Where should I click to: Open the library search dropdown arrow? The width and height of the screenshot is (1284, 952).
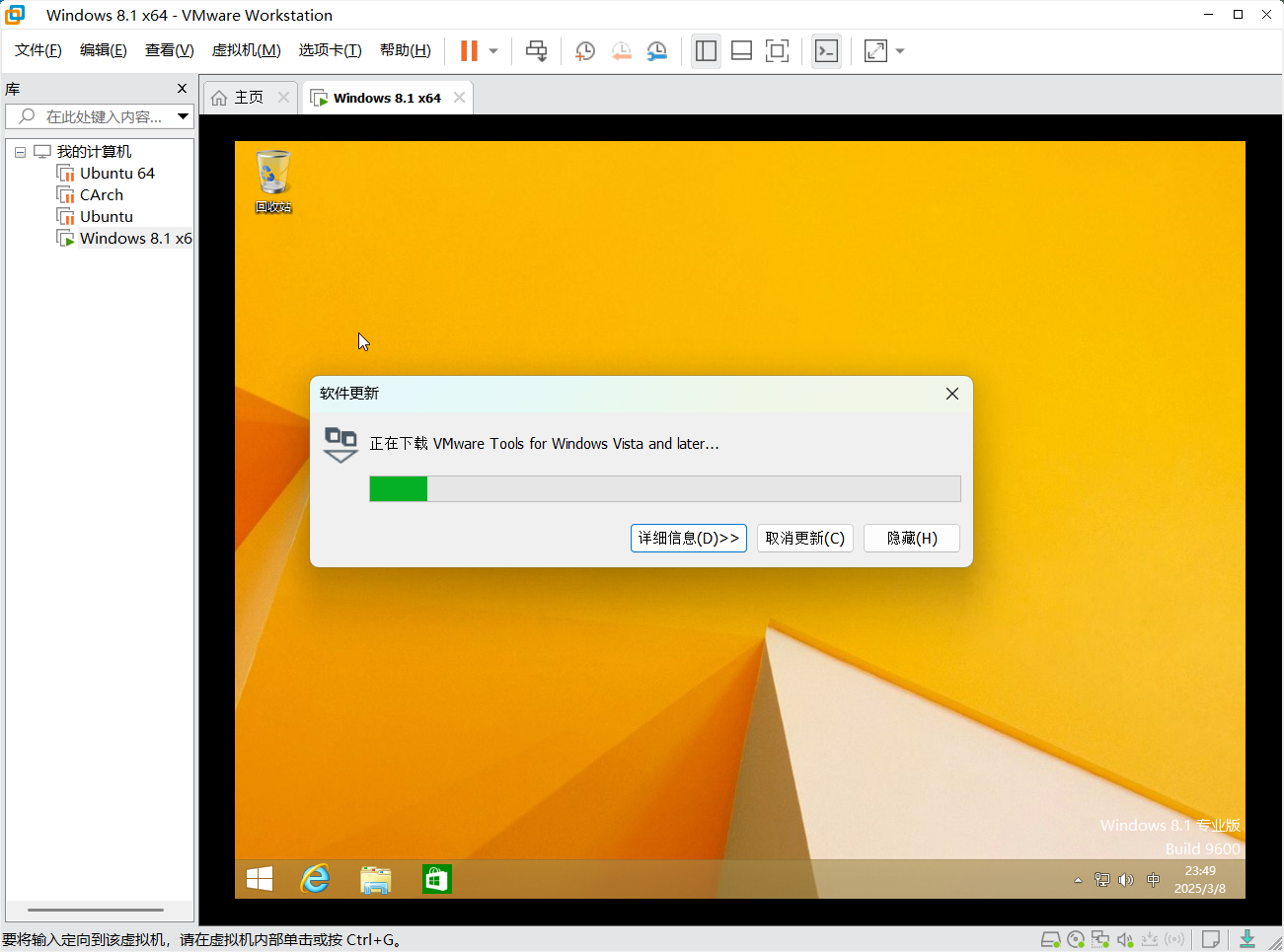pos(183,116)
